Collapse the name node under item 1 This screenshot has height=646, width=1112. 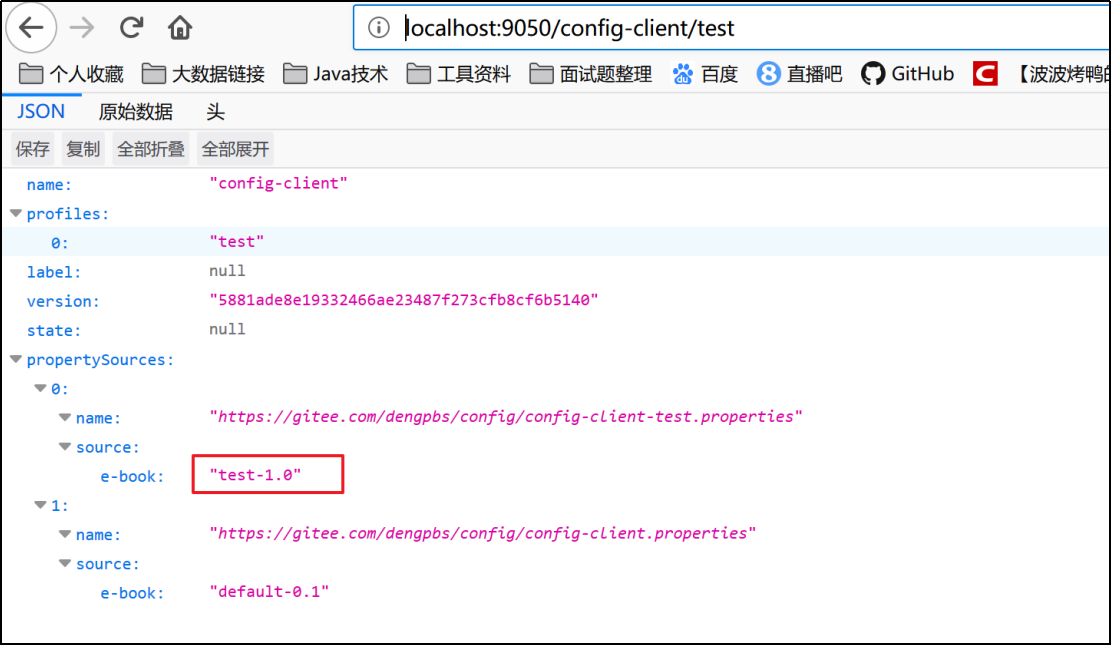click(65, 534)
